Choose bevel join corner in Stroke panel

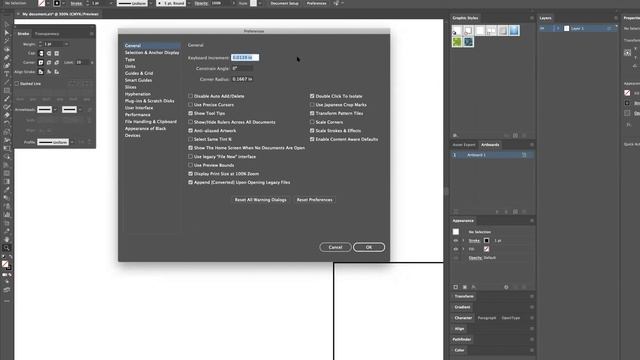coord(57,62)
